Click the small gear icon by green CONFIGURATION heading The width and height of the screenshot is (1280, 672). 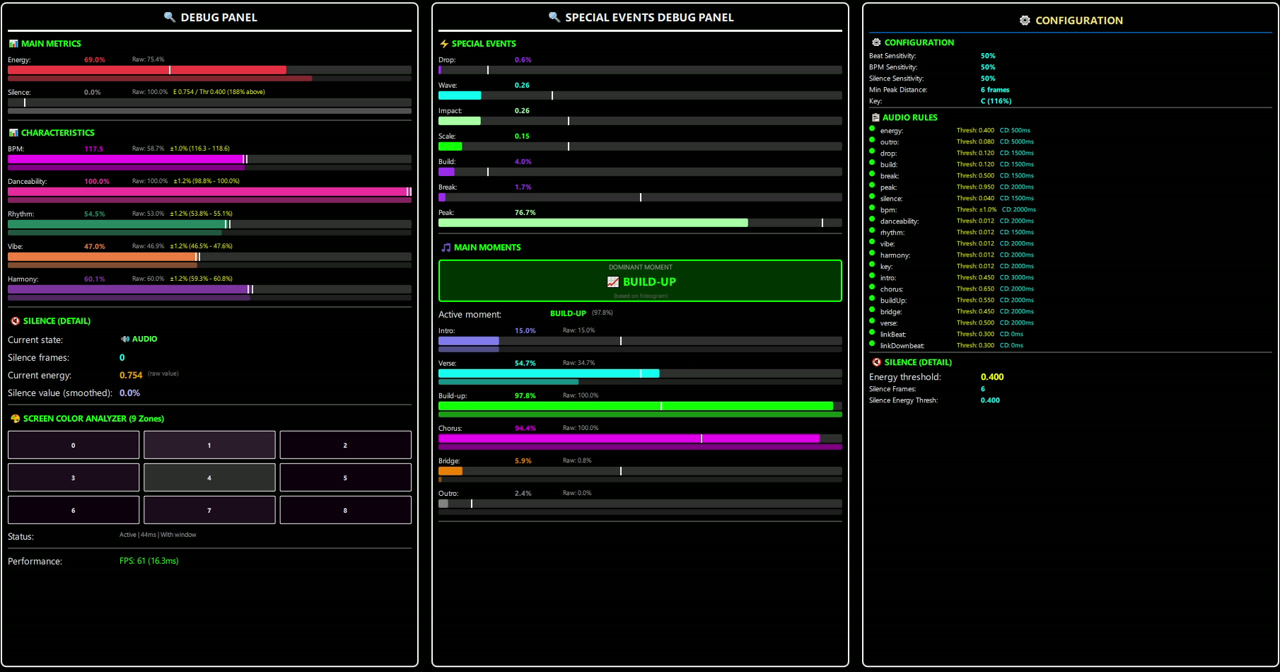tap(876, 43)
